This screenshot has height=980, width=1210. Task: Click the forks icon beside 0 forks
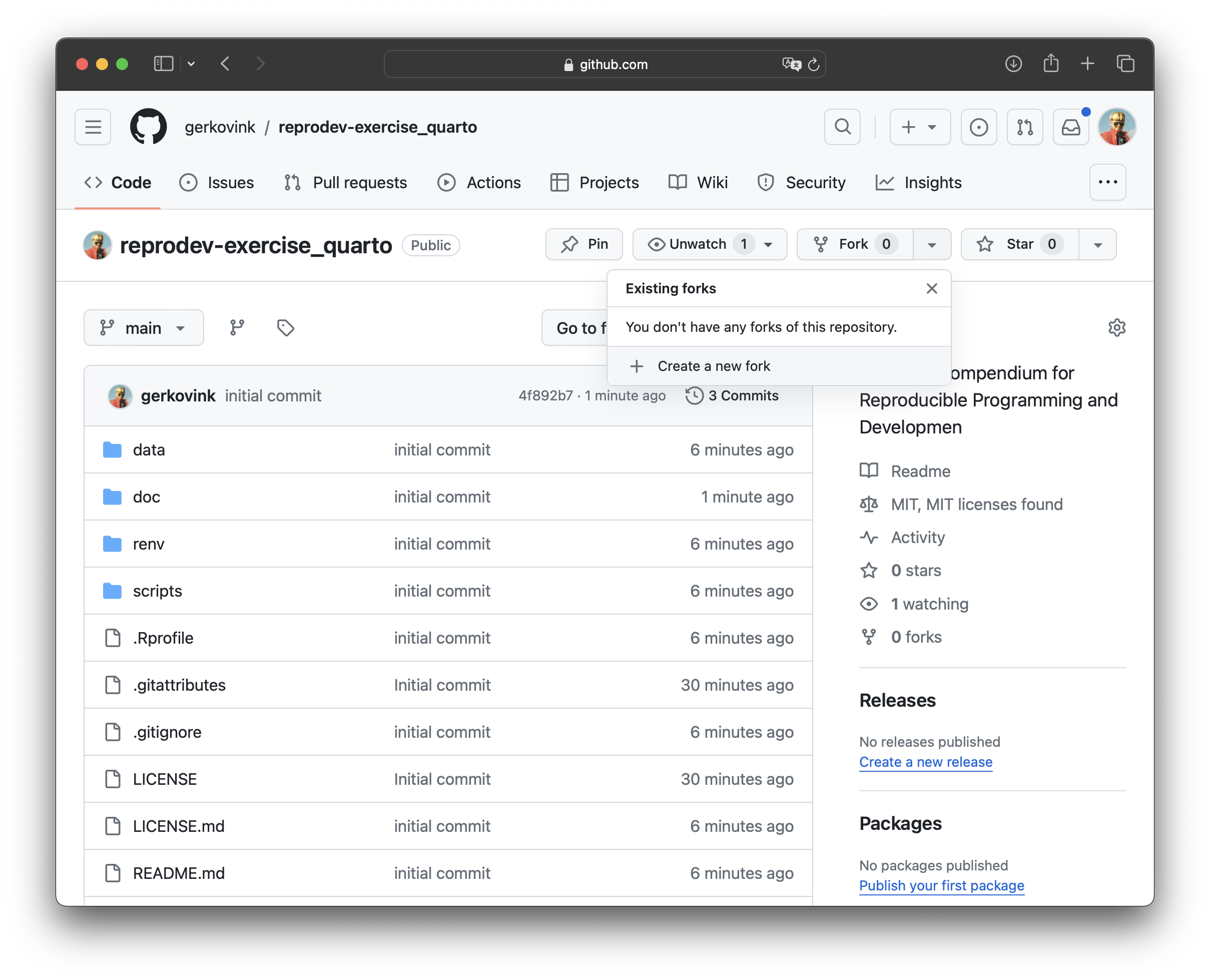[x=869, y=637]
